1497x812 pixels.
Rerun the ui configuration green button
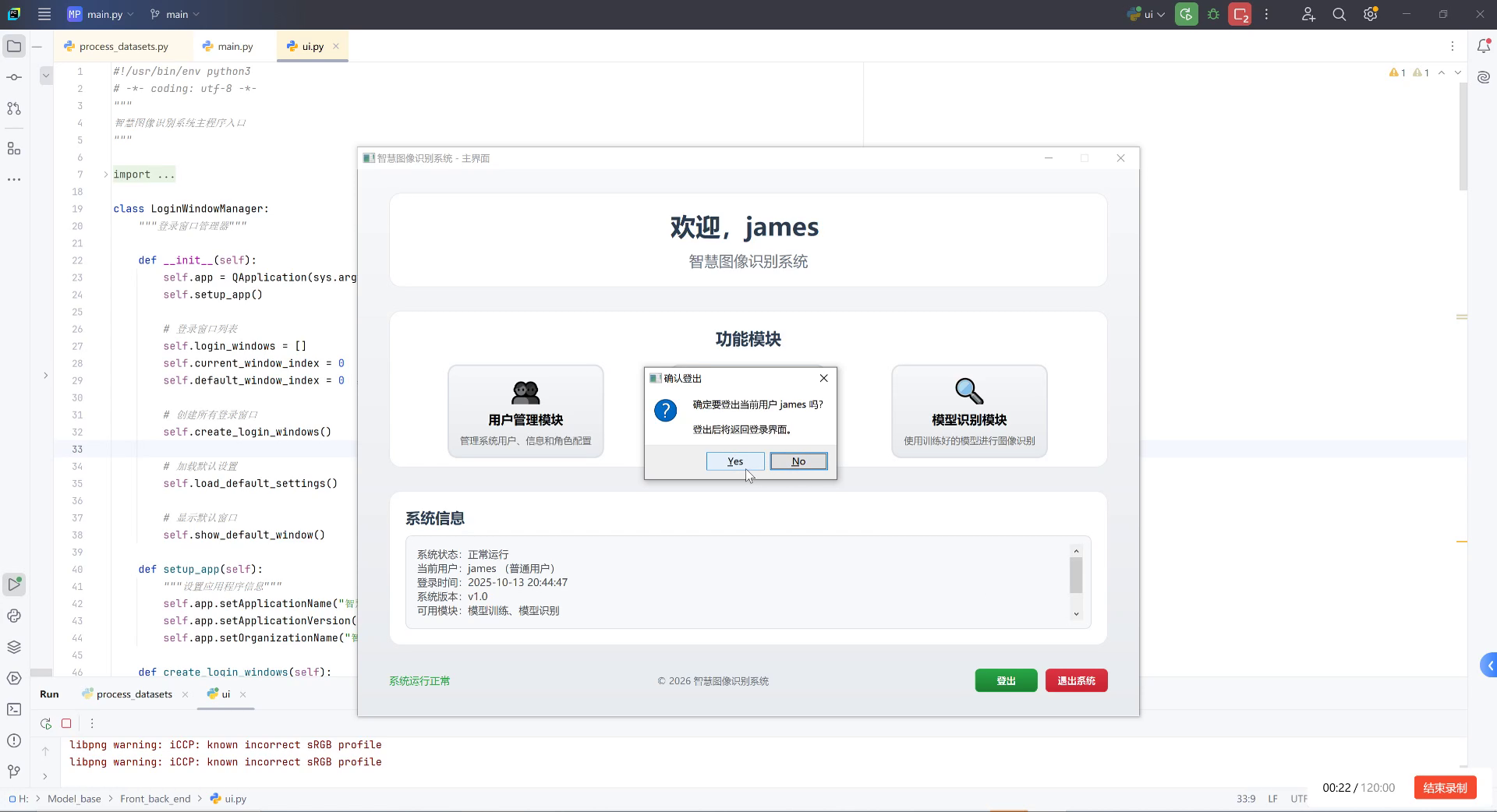(x=1187, y=14)
